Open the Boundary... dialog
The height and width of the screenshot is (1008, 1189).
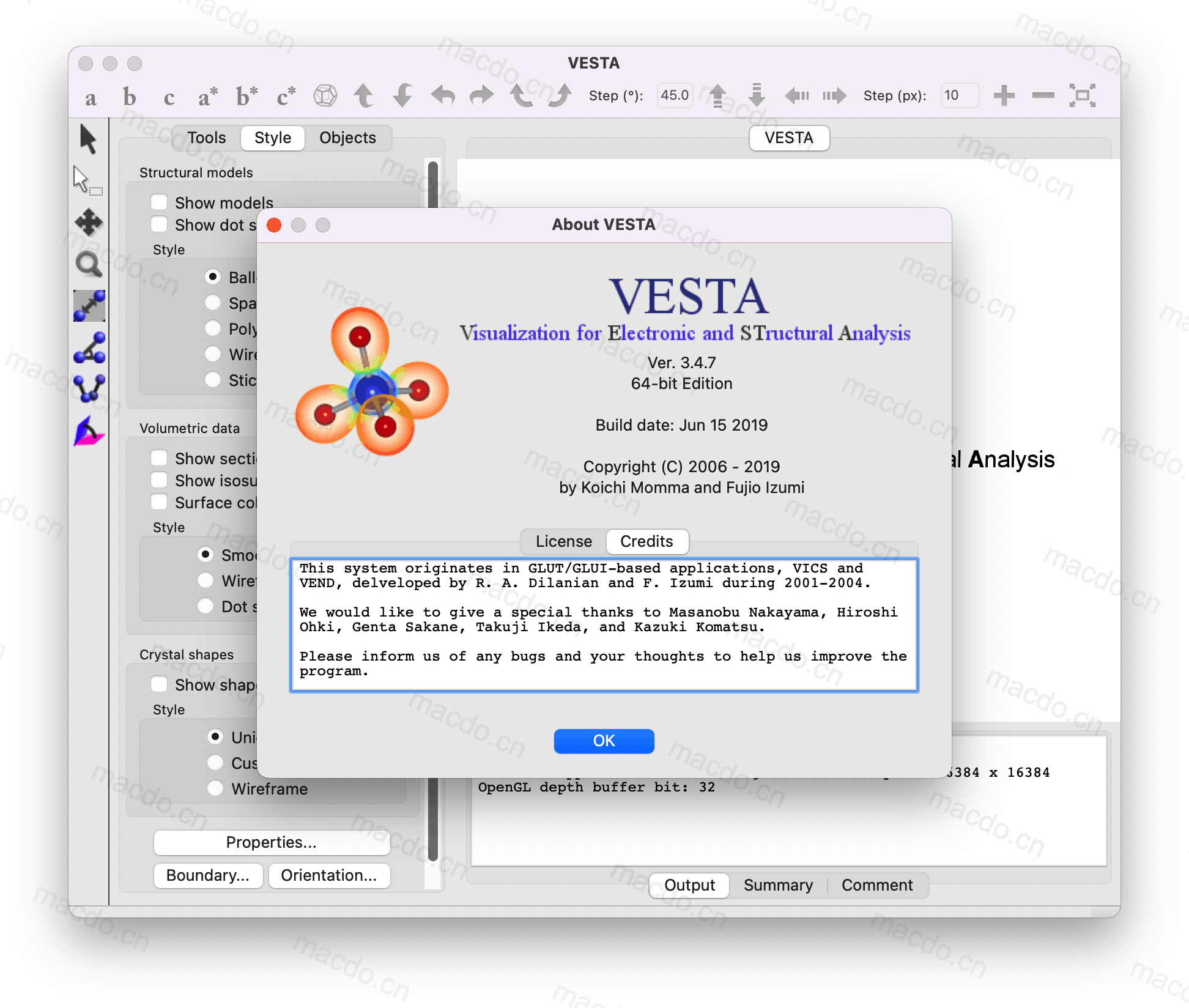tap(208, 875)
